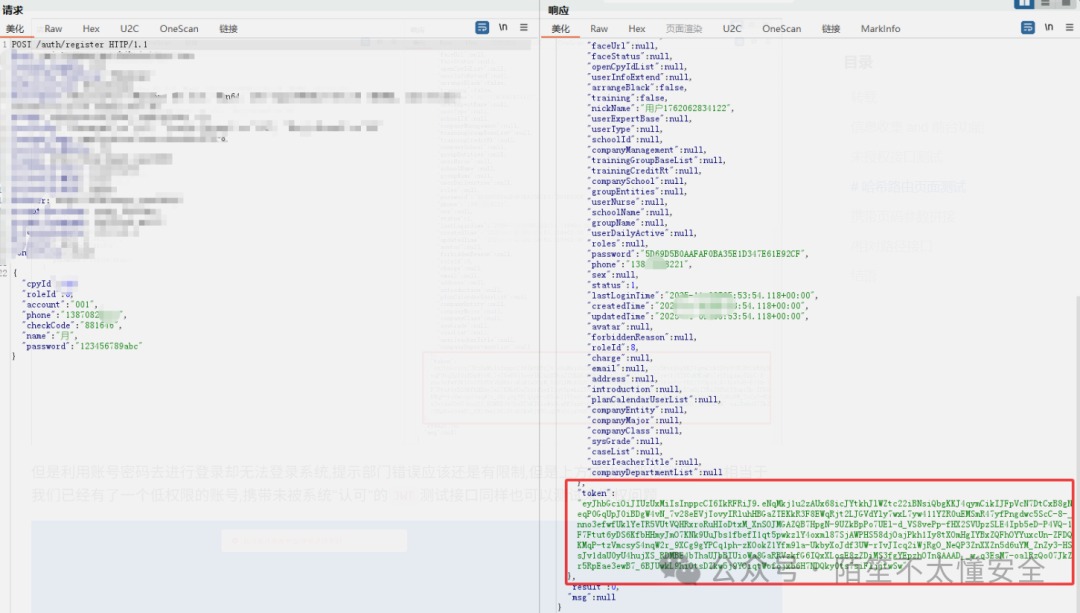Click the "token" key in response
This screenshot has height=613, width=1080.
[593, 492]
